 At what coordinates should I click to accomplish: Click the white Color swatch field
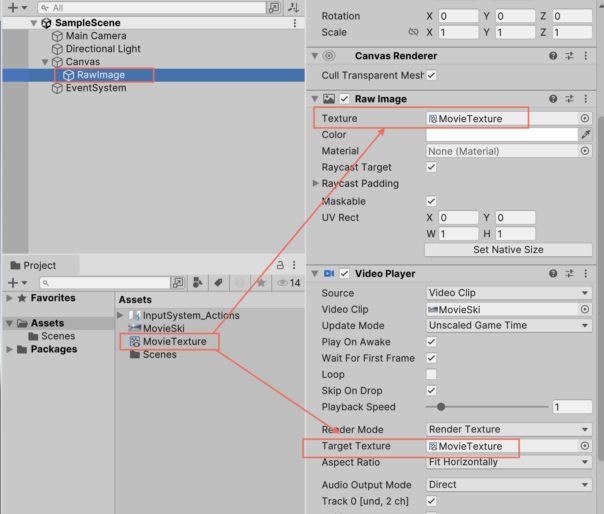502,134
